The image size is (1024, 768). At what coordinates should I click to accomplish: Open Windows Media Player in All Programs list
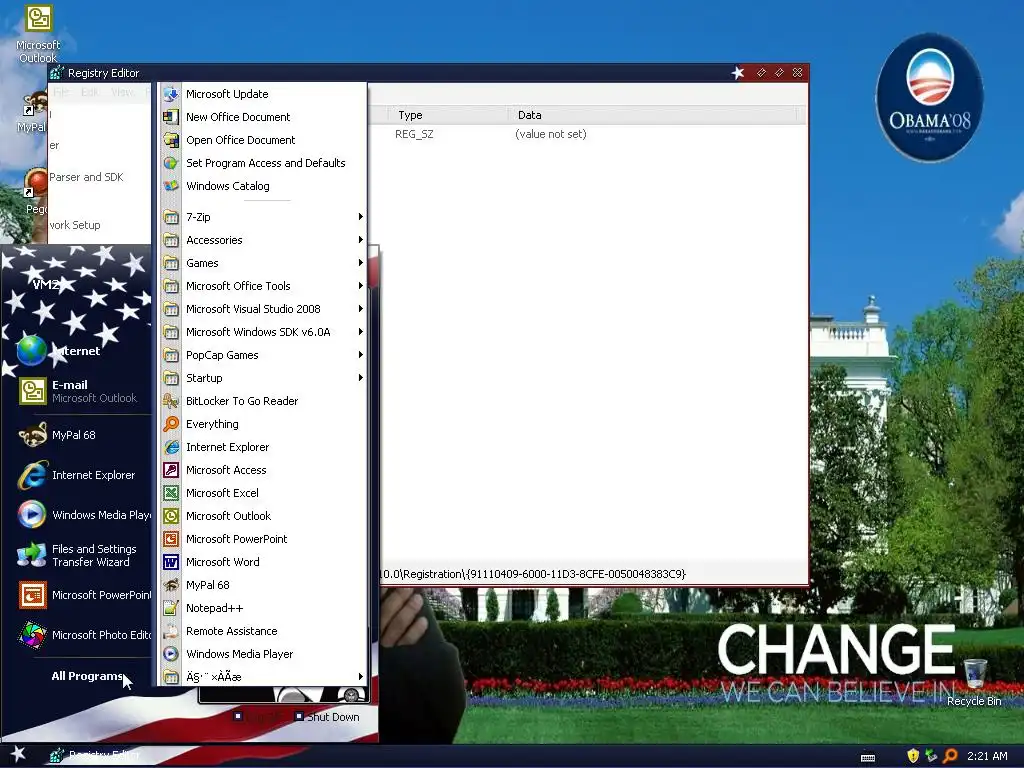pyautogui.click(x=239, y=654)
